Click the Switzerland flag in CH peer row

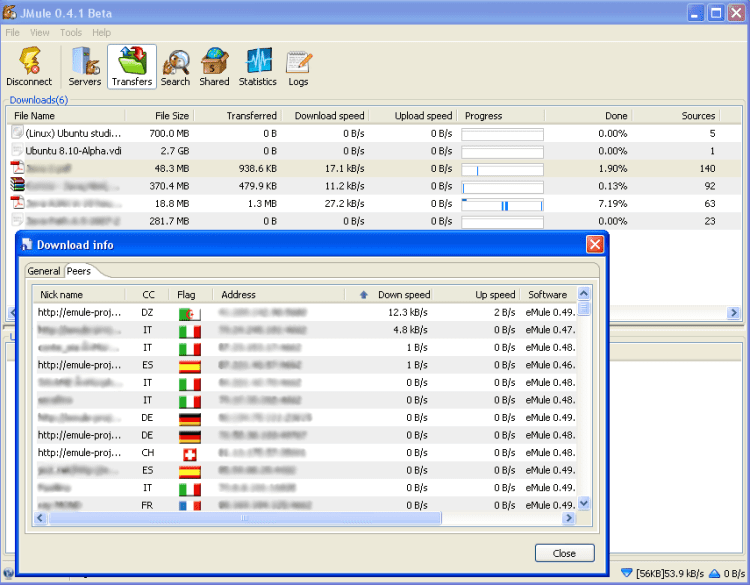190,454
